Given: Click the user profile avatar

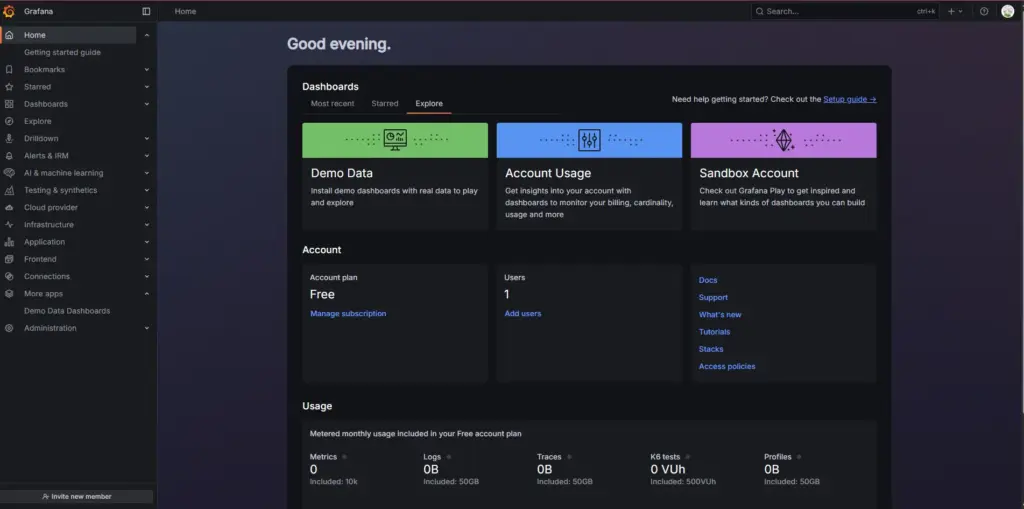Looking at the screenshot, I should point(1007,11).
